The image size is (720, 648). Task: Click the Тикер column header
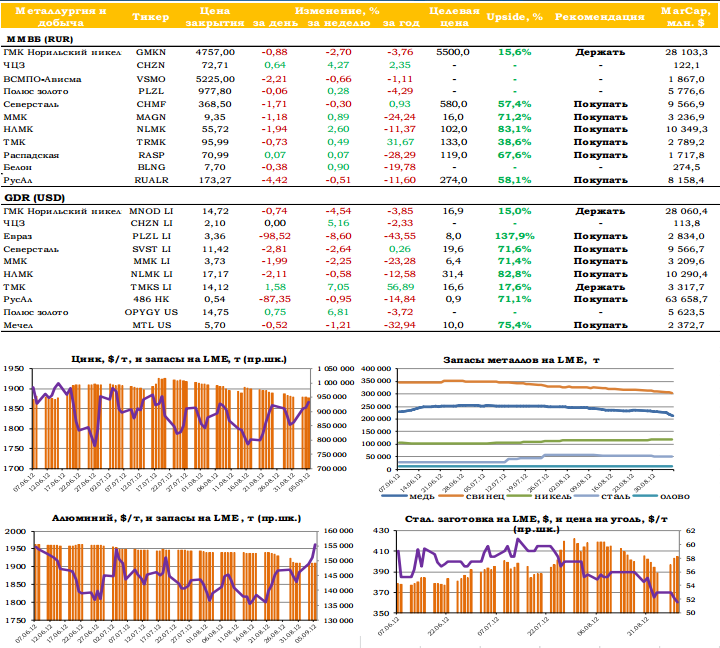coord(150,17)
